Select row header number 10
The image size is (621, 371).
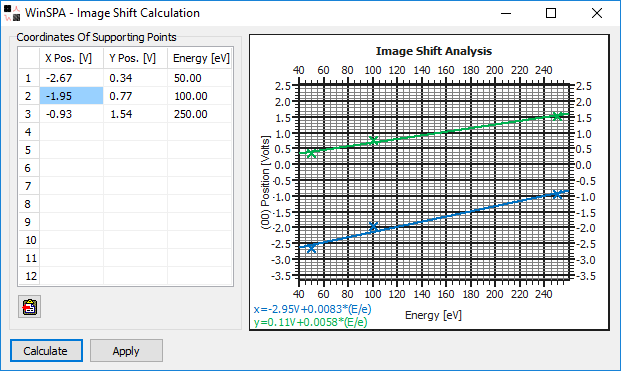(29, 240)
